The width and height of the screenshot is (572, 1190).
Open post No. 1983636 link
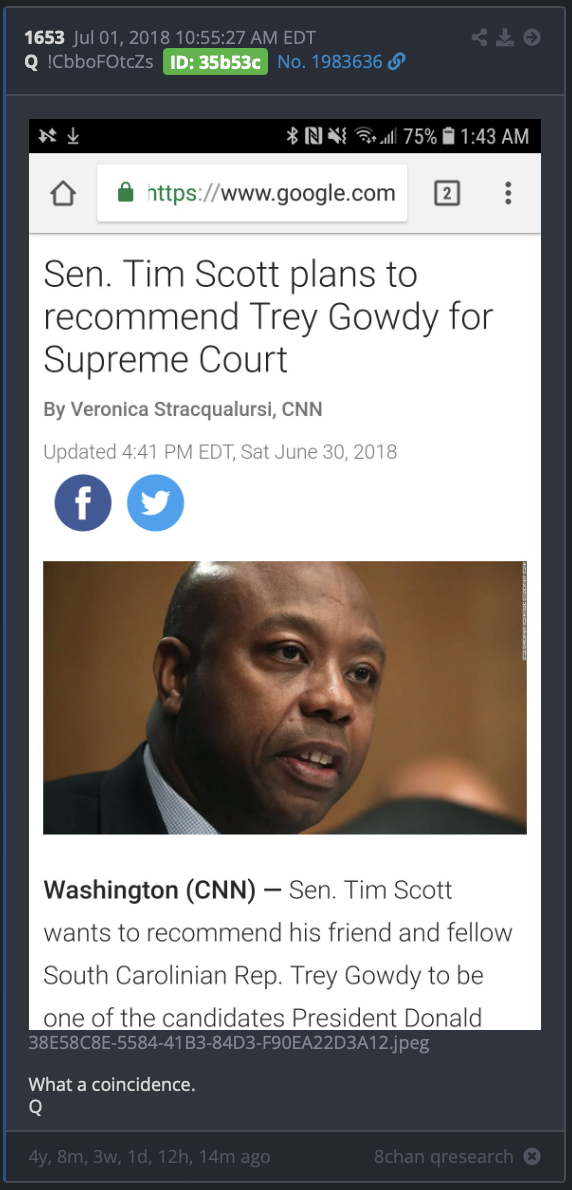coord(330,62)
